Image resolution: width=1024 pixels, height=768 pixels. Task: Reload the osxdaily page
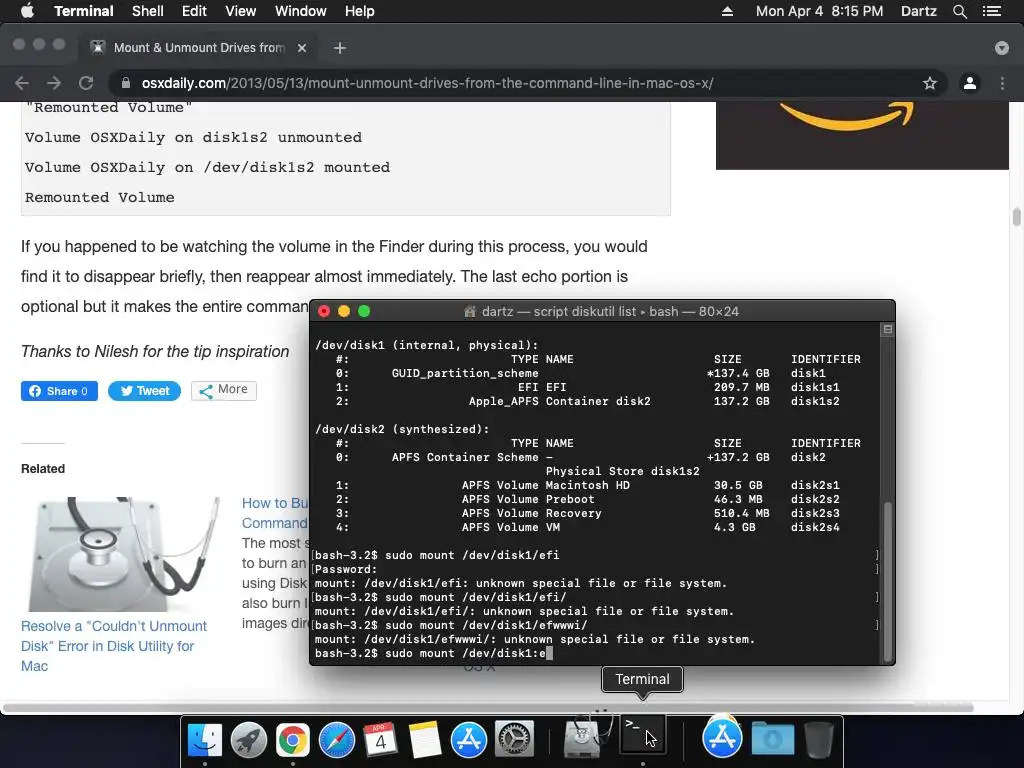(86, 83)
